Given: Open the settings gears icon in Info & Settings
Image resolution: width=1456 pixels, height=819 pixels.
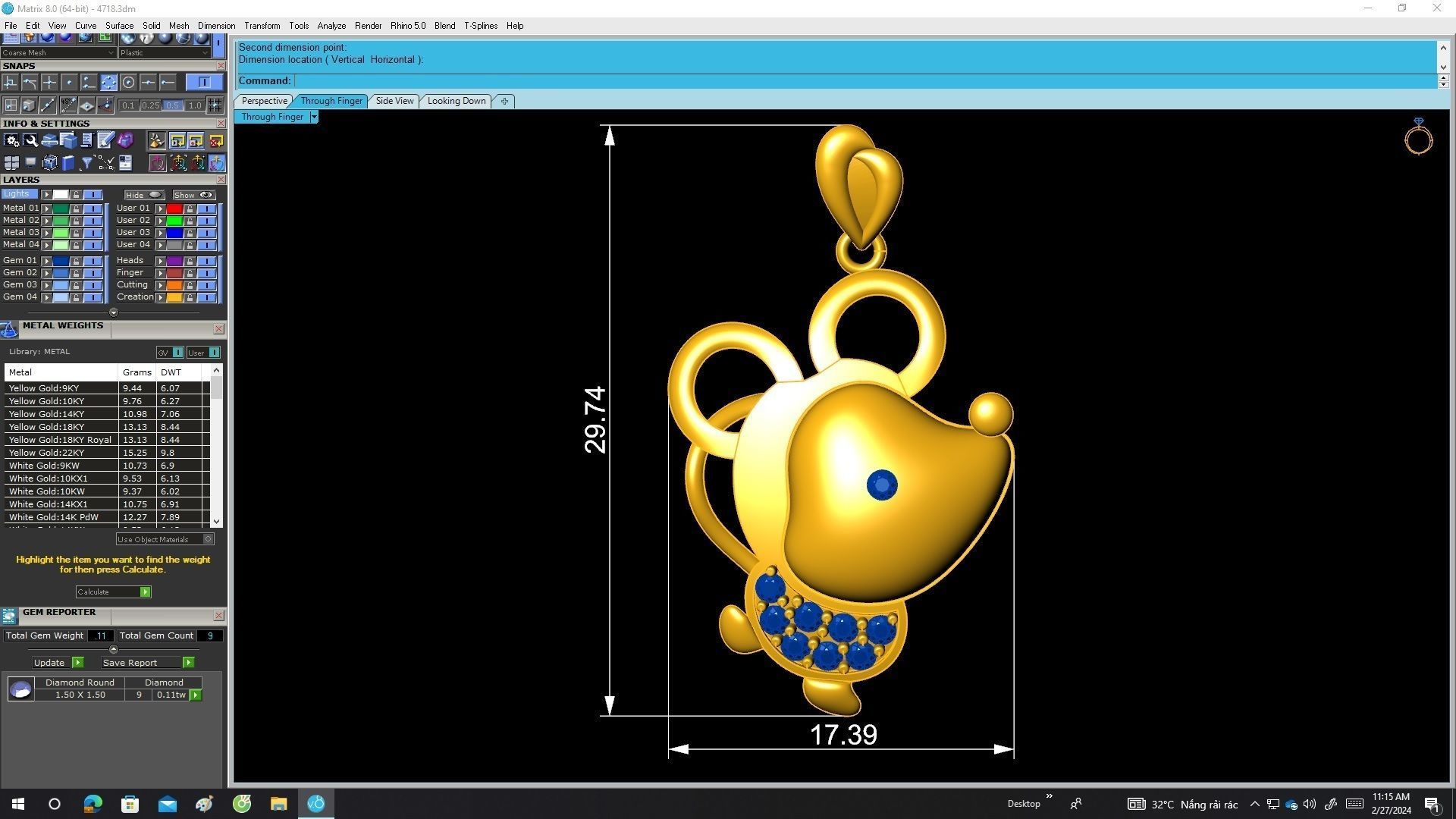Looking at the screenshot, I should 11,140.
